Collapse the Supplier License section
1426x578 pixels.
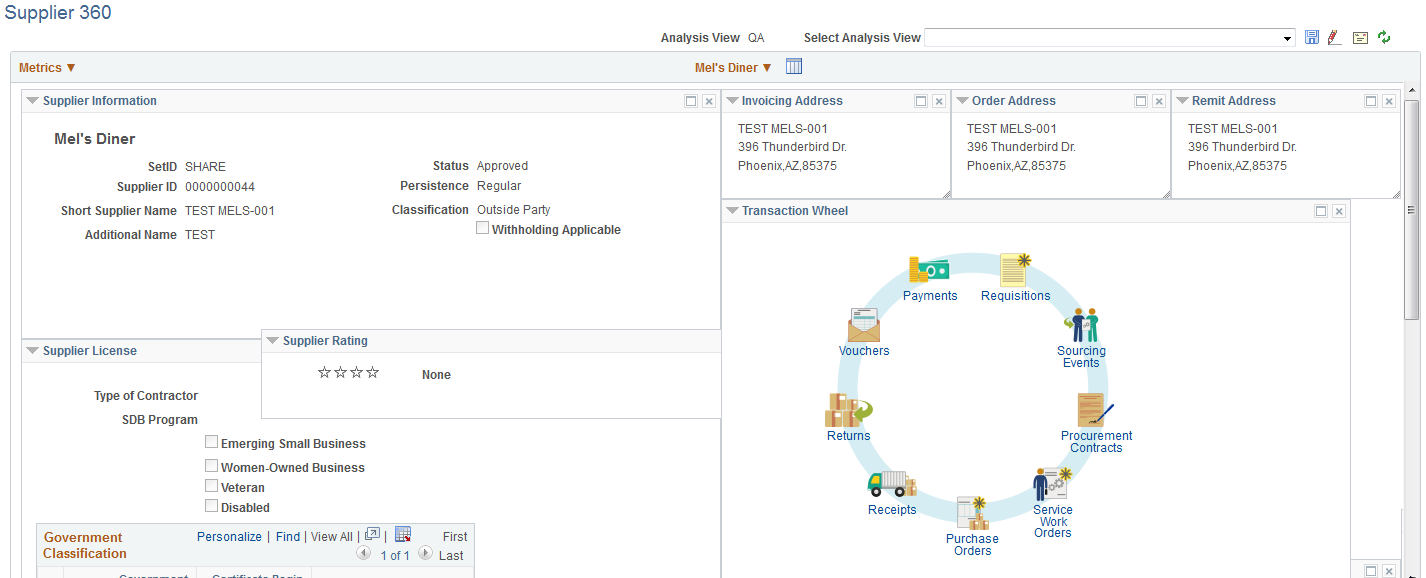click(x=33, y=351)
